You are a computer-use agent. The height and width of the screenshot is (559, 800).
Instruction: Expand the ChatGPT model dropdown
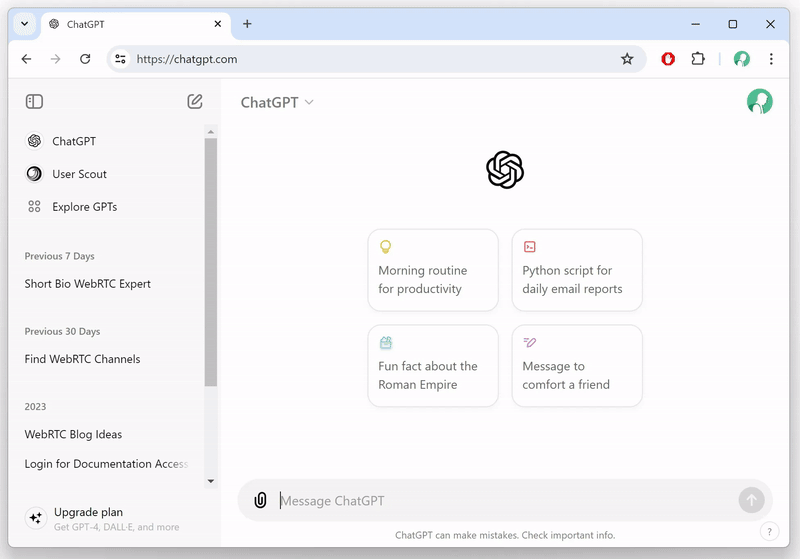tap(277, 103)
